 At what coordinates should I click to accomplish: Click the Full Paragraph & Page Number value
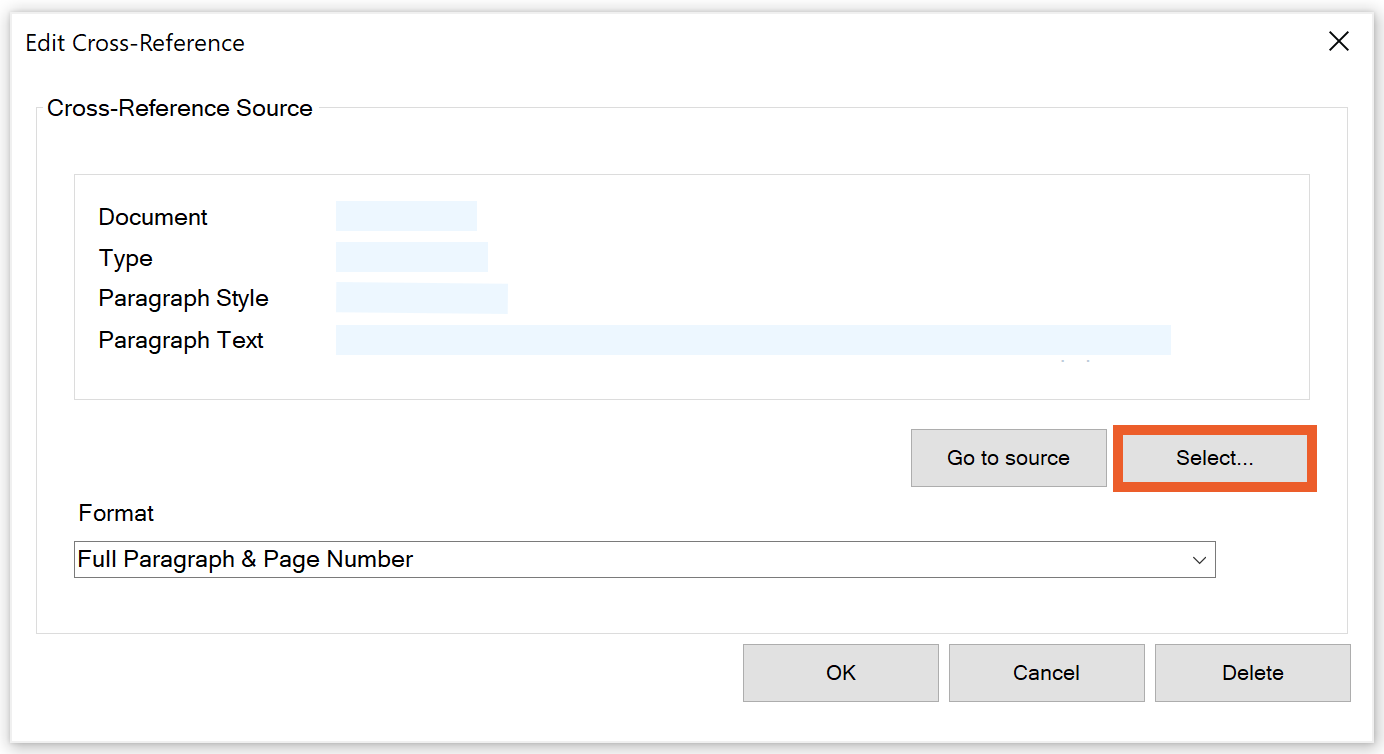coord(246,560)
